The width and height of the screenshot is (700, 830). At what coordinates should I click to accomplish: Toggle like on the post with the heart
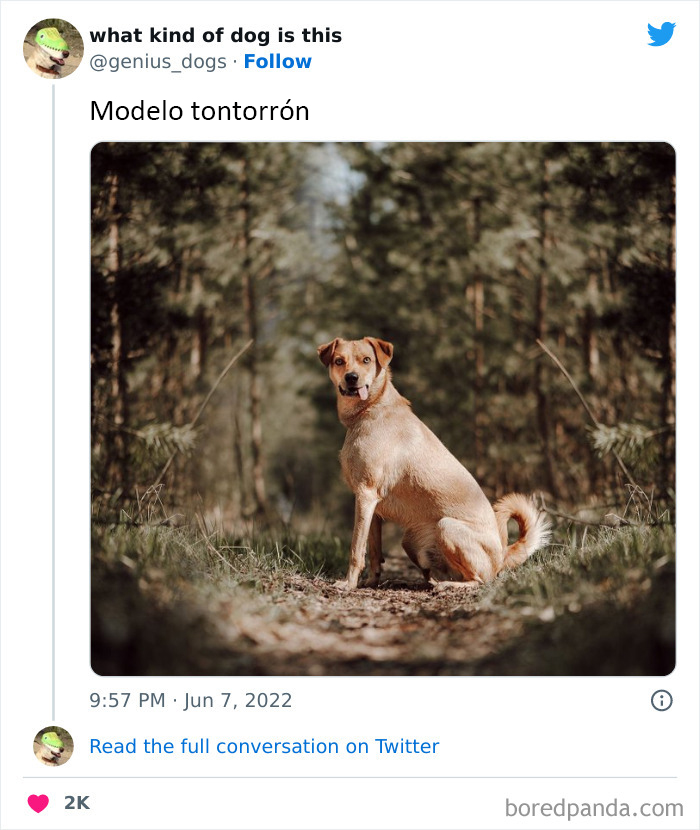(x=40, y=801)
